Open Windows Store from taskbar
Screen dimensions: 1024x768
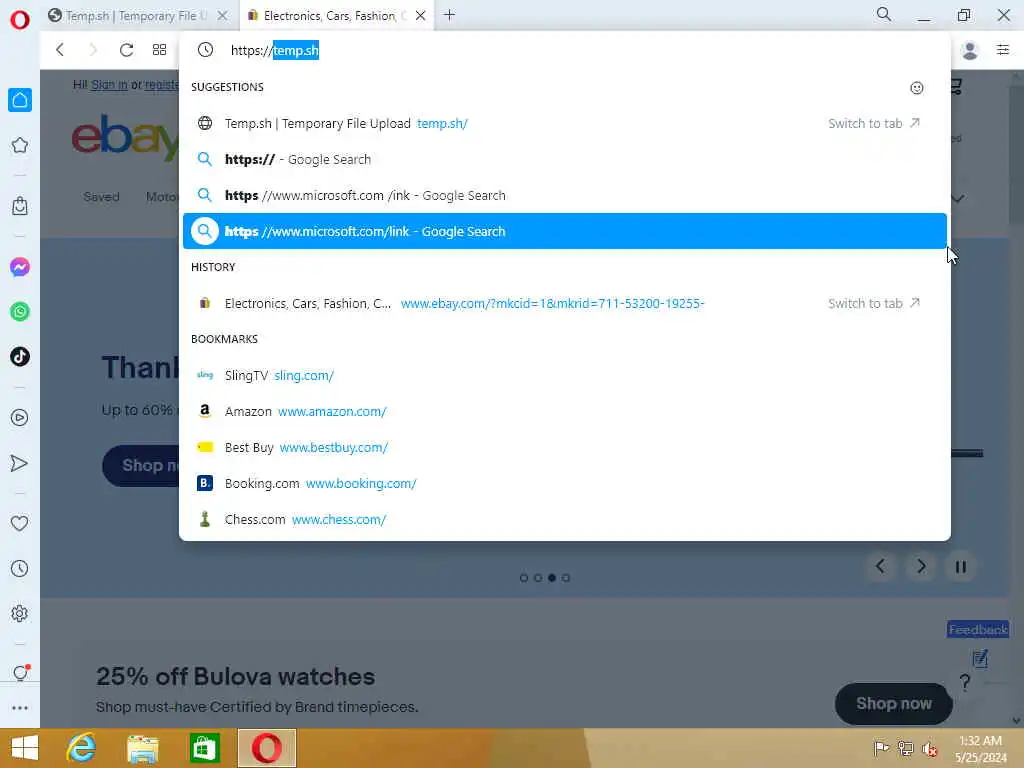[x=204, y=748]
